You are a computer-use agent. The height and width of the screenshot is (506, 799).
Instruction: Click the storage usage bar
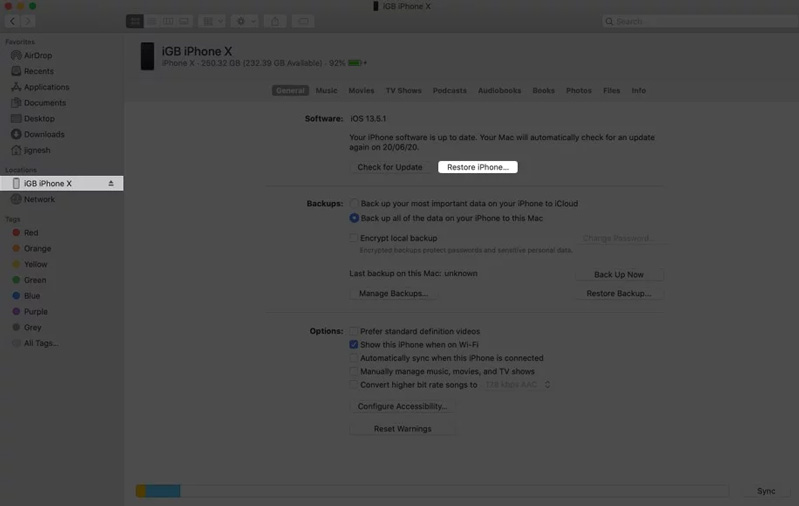pos(432,491)
